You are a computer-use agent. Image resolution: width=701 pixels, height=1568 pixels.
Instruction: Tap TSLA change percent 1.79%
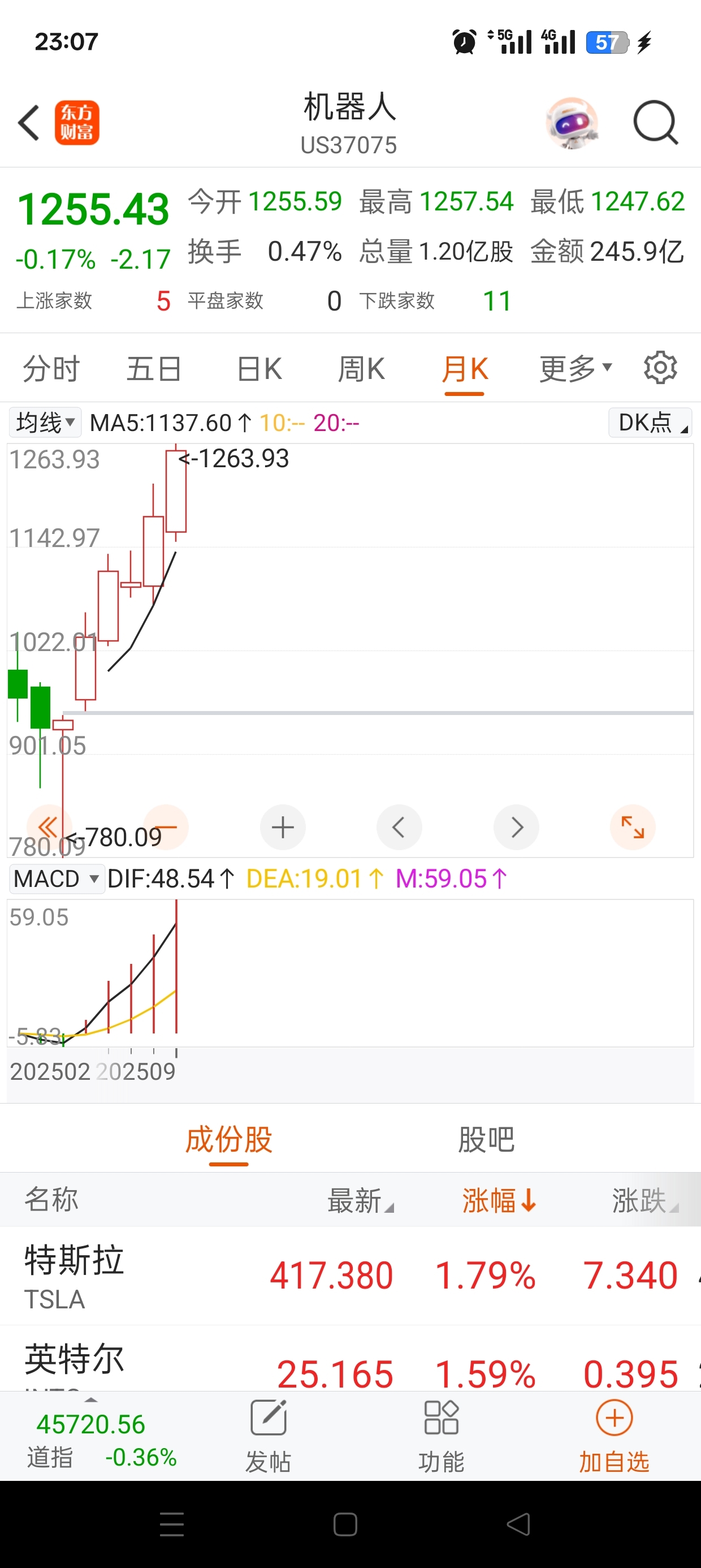[485, 1275]
